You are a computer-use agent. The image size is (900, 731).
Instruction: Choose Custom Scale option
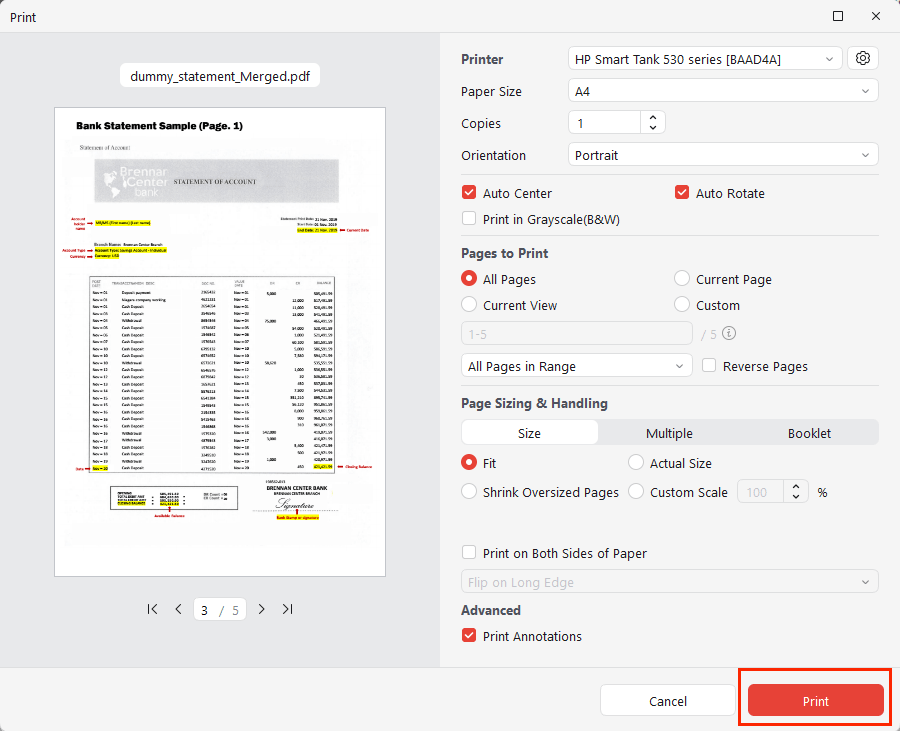[636, 492]
